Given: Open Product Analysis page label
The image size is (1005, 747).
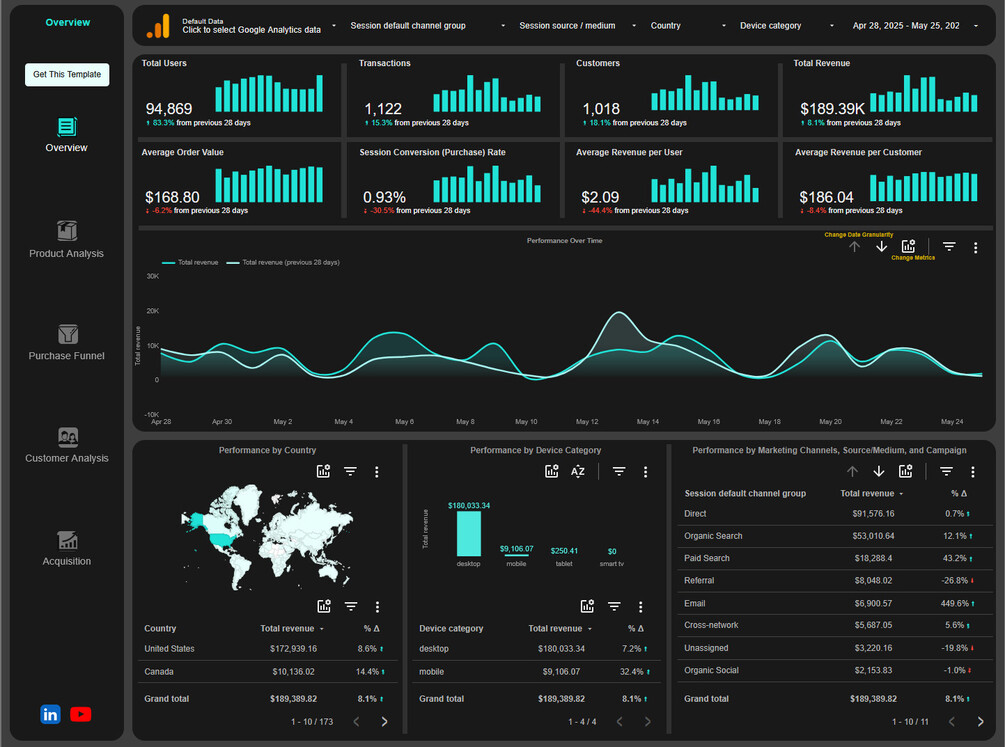Looking at the screenshot, I should point(66,253).
